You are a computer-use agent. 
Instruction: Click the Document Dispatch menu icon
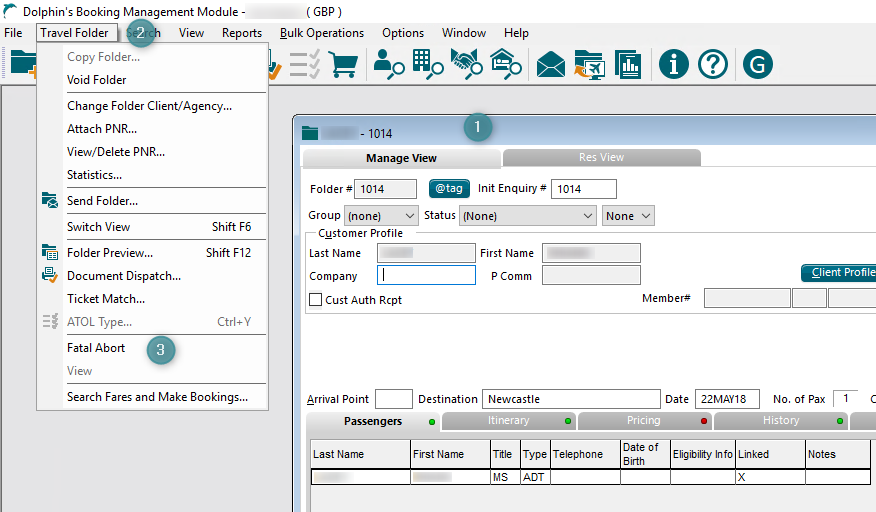tap(50, 275)
